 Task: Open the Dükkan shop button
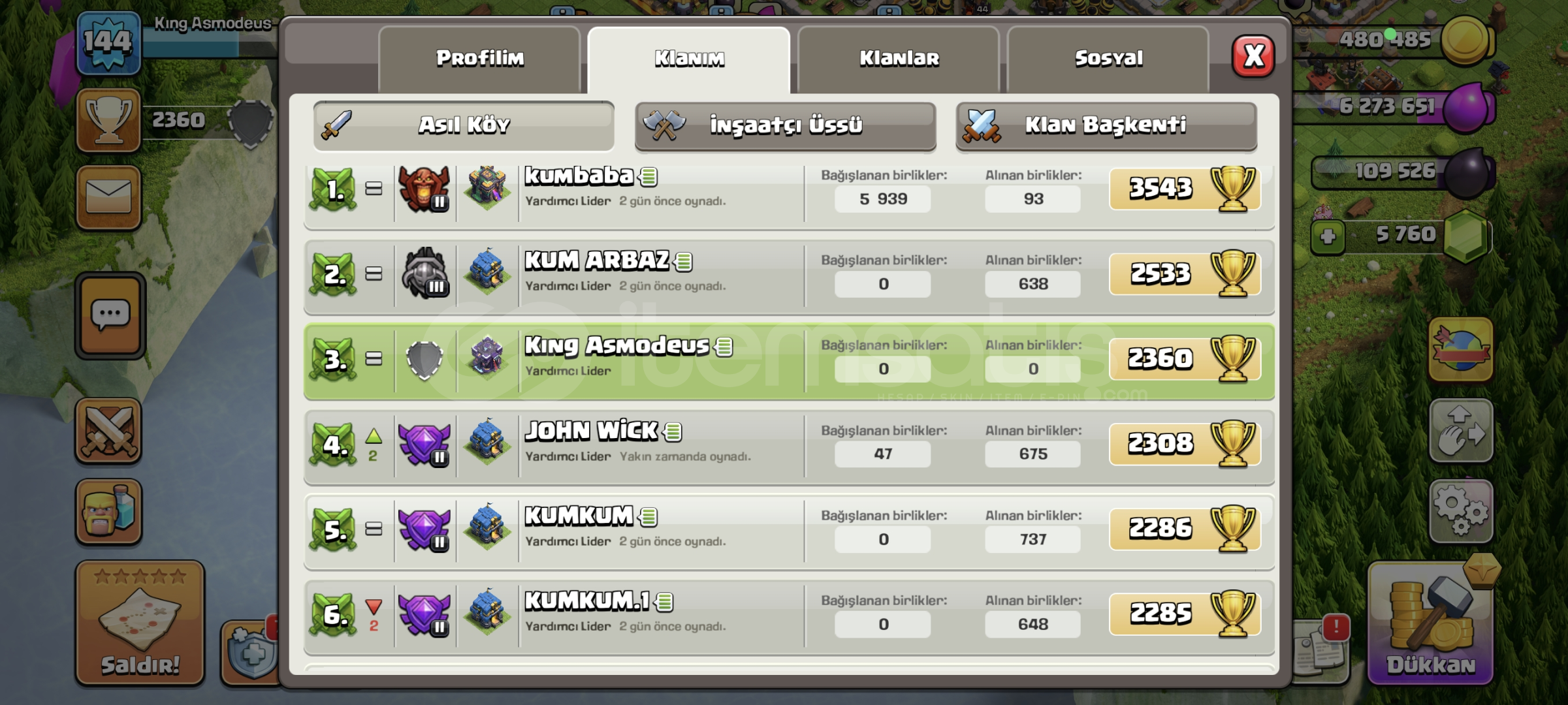pos(1431,623)
